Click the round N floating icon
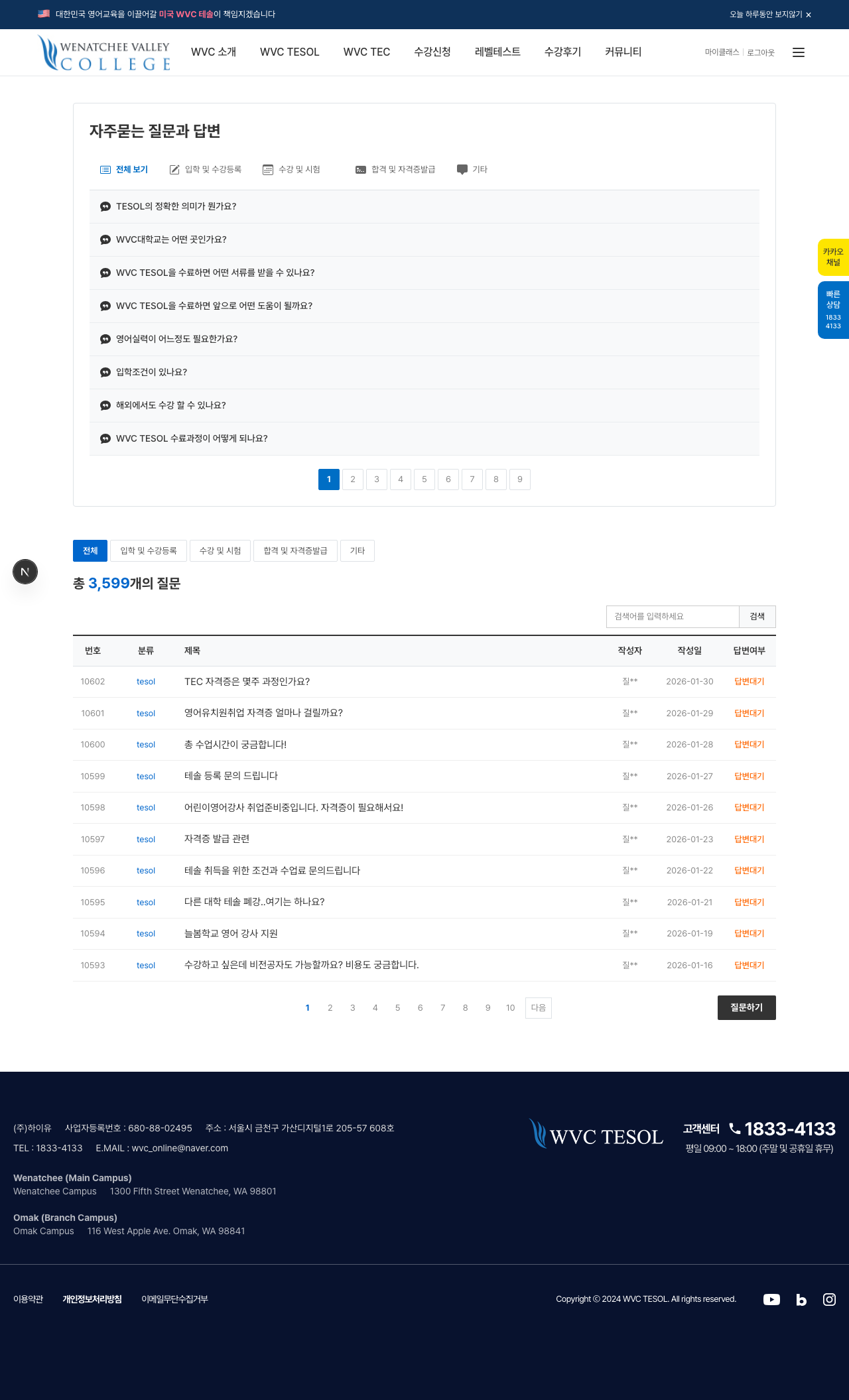849x1400 pixels. (25, 572)
